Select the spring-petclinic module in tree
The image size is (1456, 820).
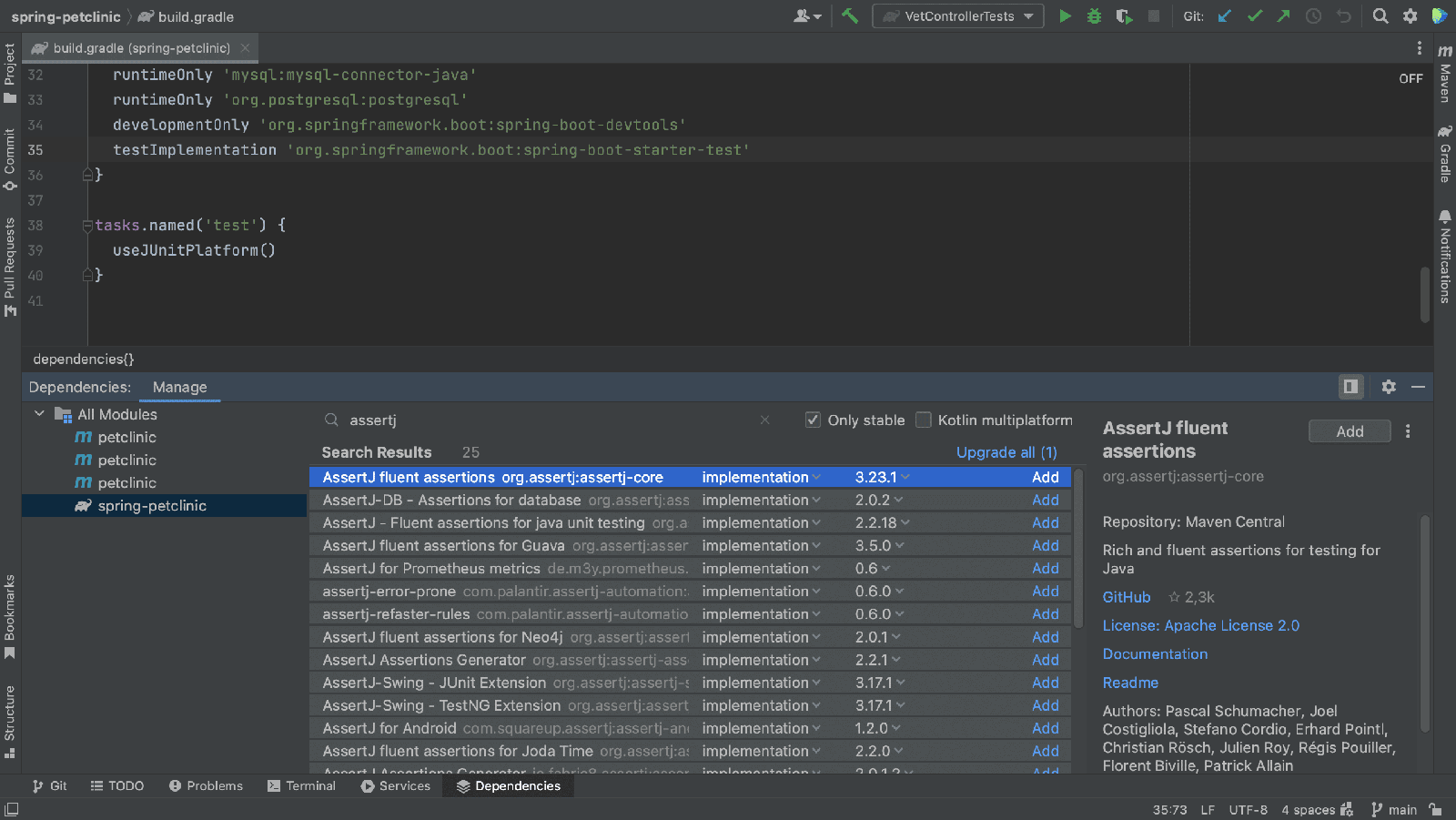(164, 506)
